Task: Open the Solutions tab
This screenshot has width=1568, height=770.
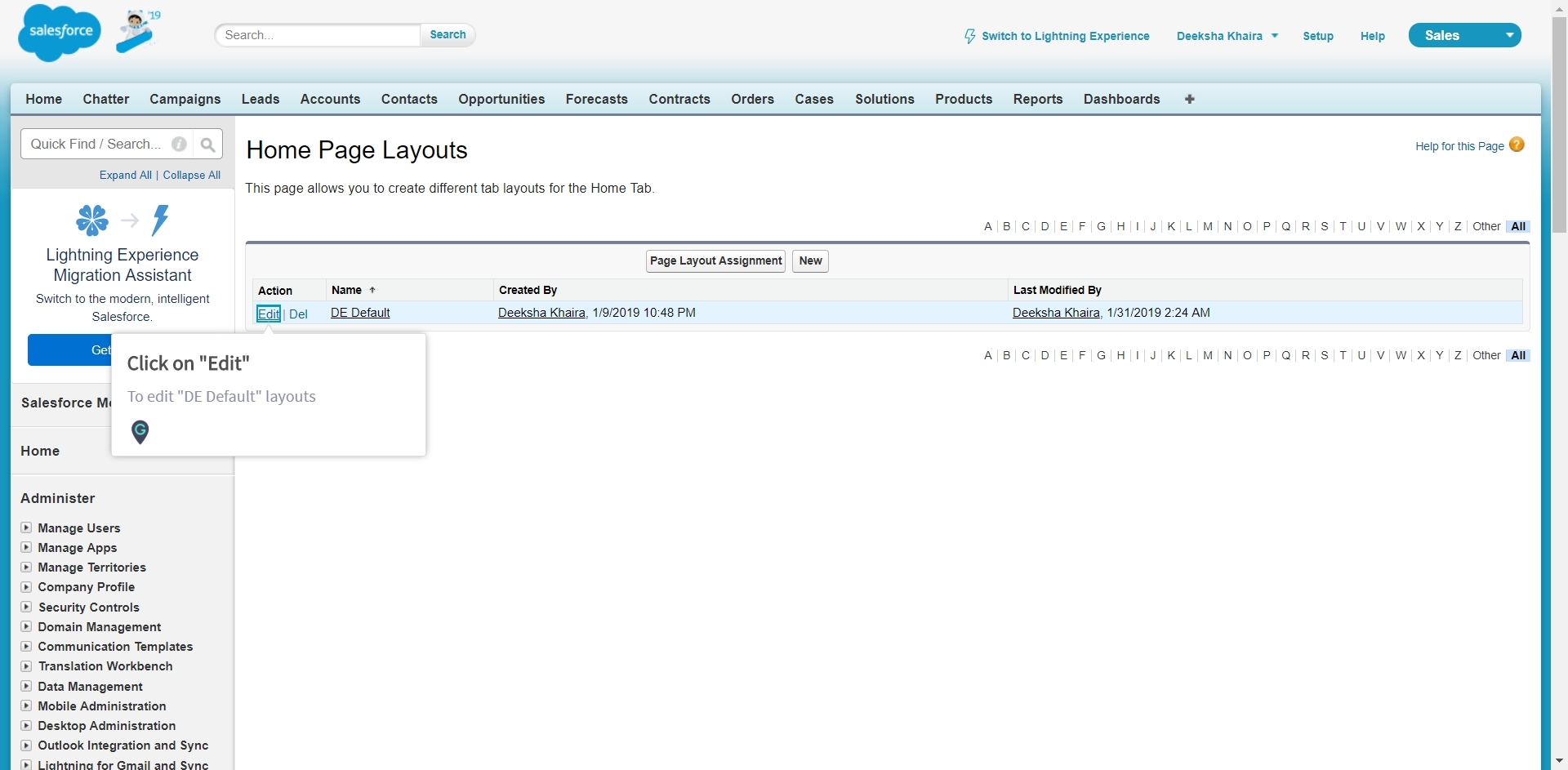Action: 884,99
